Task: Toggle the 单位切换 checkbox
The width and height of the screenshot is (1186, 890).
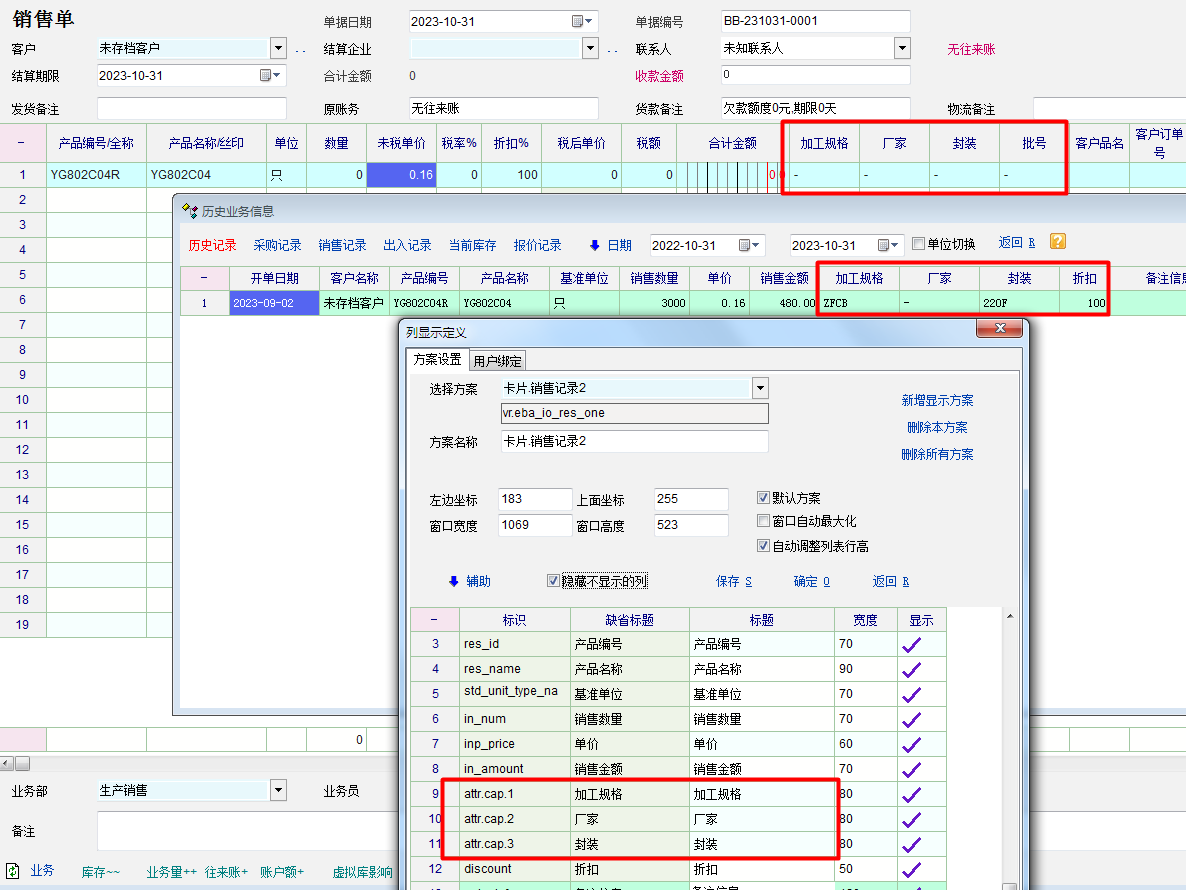Action: coord(919,244)
